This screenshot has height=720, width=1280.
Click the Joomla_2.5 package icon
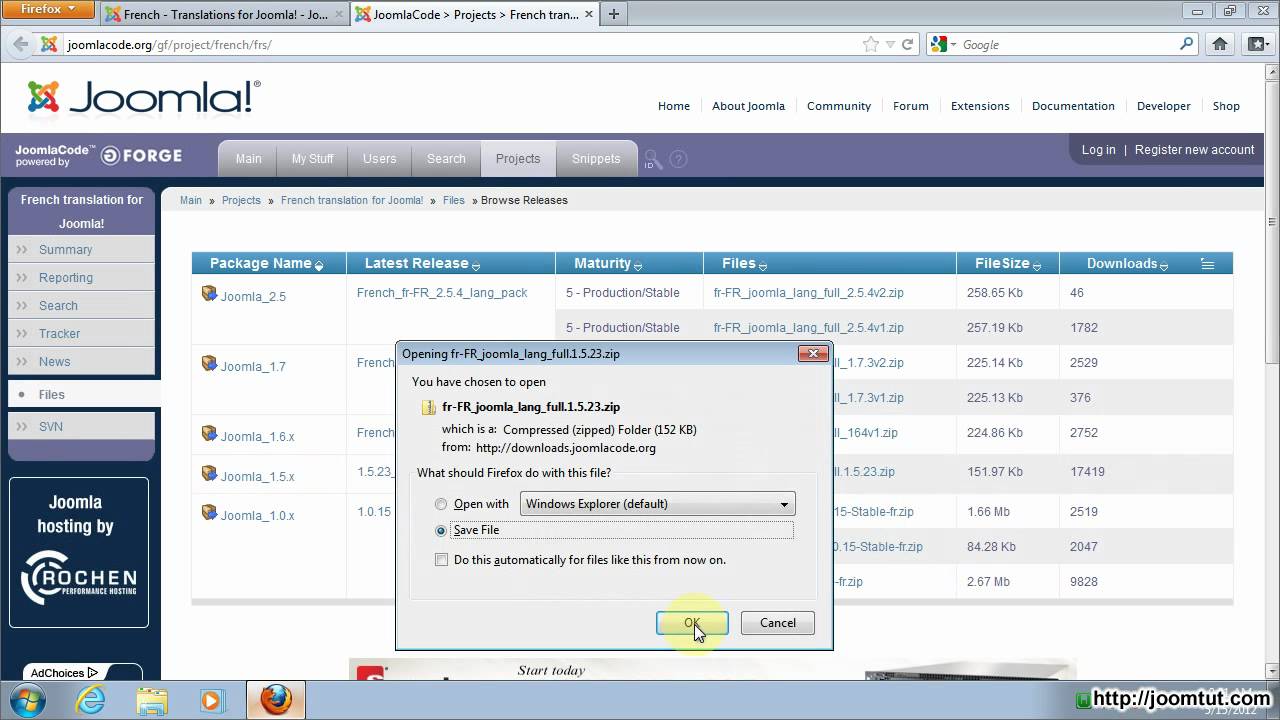coord(209,293)
